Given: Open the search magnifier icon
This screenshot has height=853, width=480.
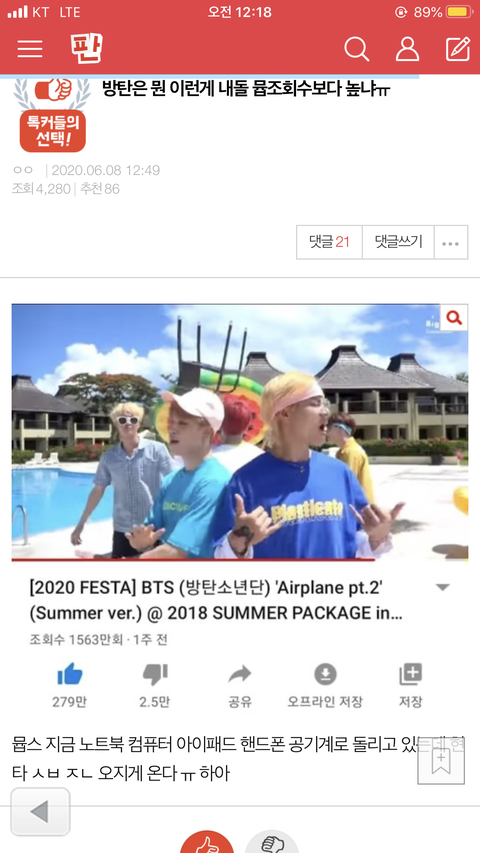Looking at the screenshot, I should (x=357, y=49).
